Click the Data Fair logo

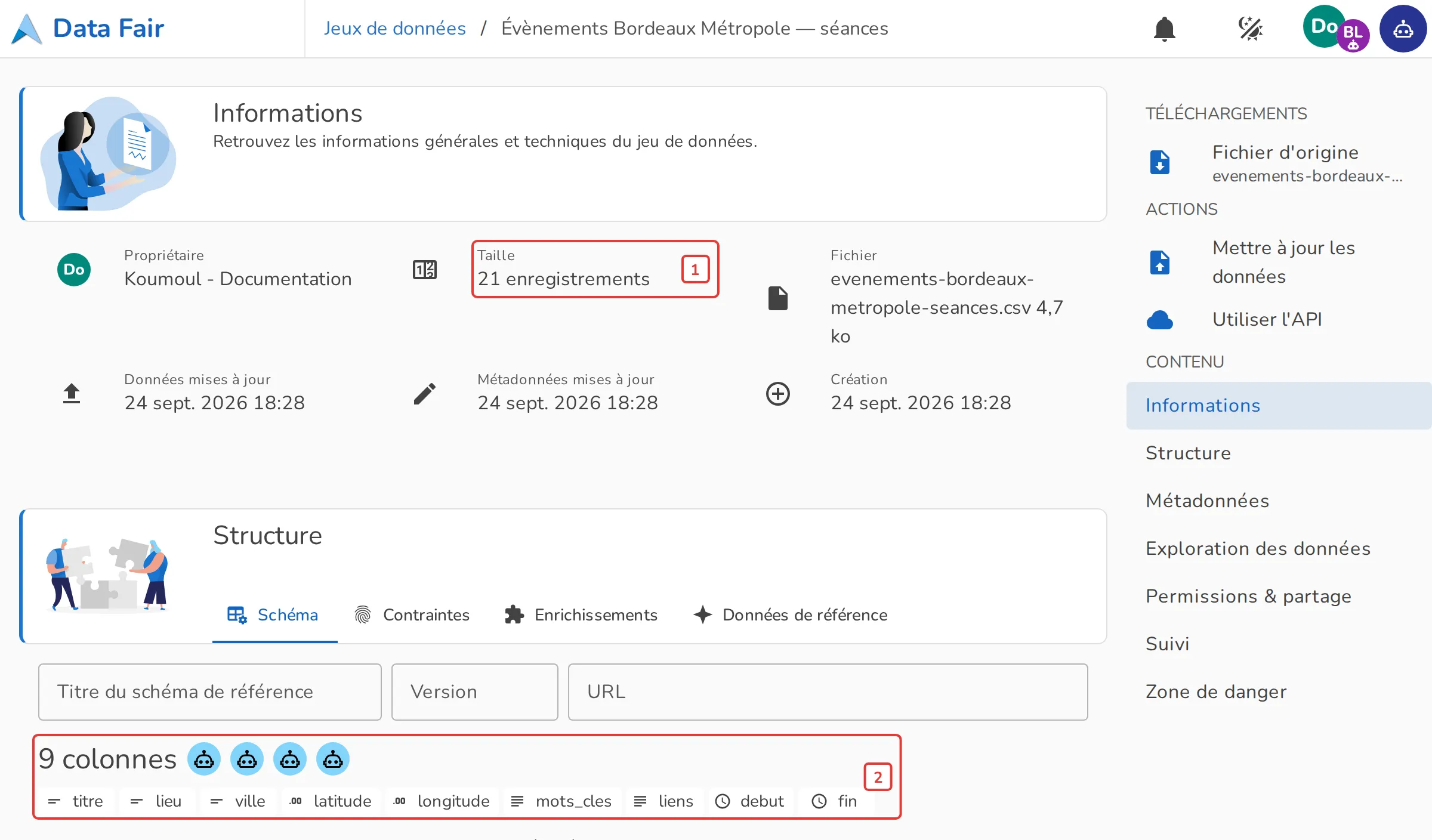click(88, 28)
